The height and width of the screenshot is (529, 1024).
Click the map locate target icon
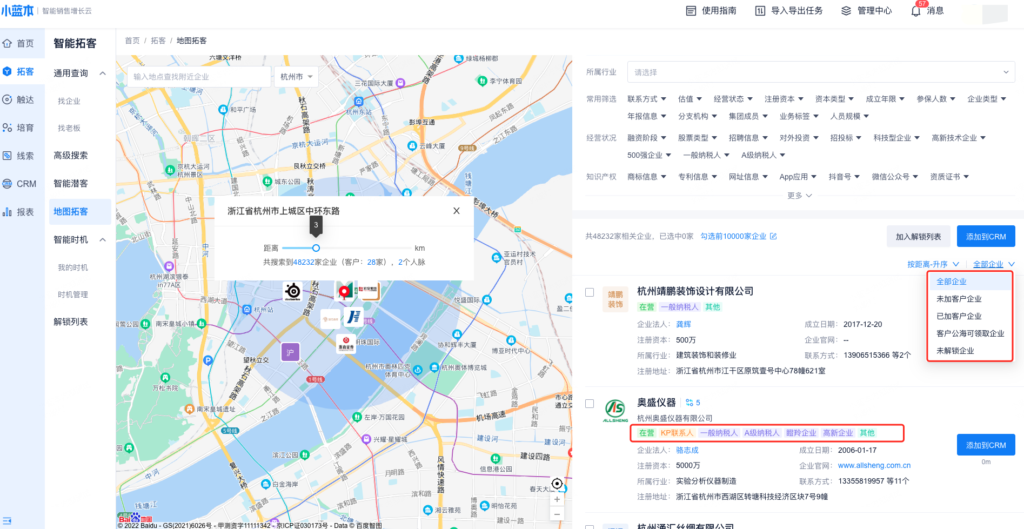[x=557, y=485]
